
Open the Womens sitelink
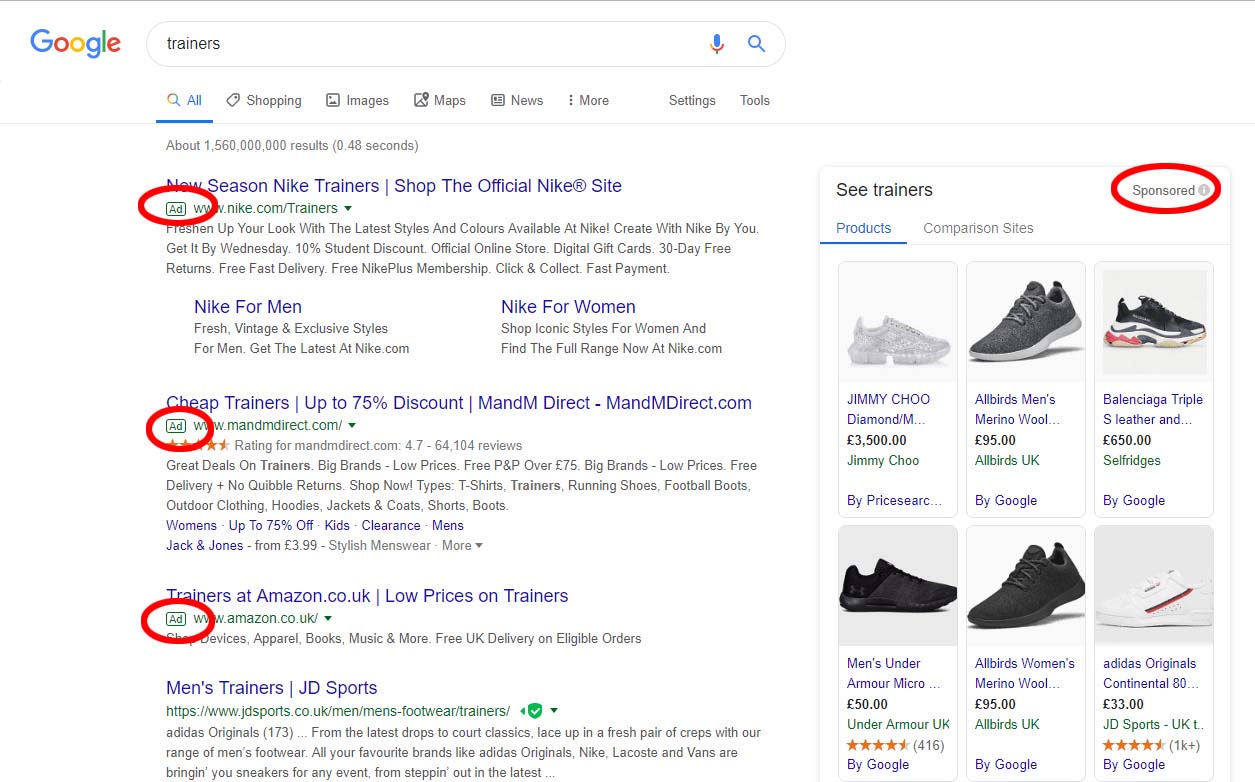(191, 525)
